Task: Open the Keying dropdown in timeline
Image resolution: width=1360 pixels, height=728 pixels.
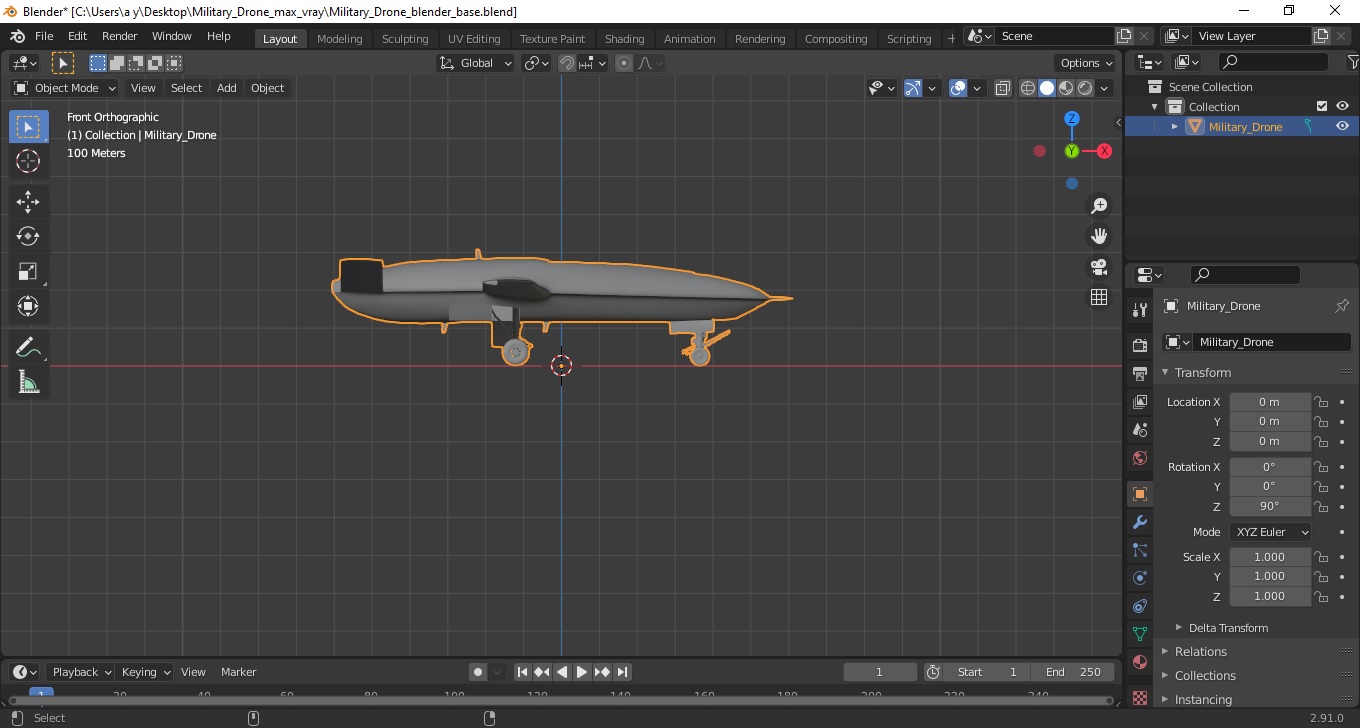Action: tap(145, 672)
